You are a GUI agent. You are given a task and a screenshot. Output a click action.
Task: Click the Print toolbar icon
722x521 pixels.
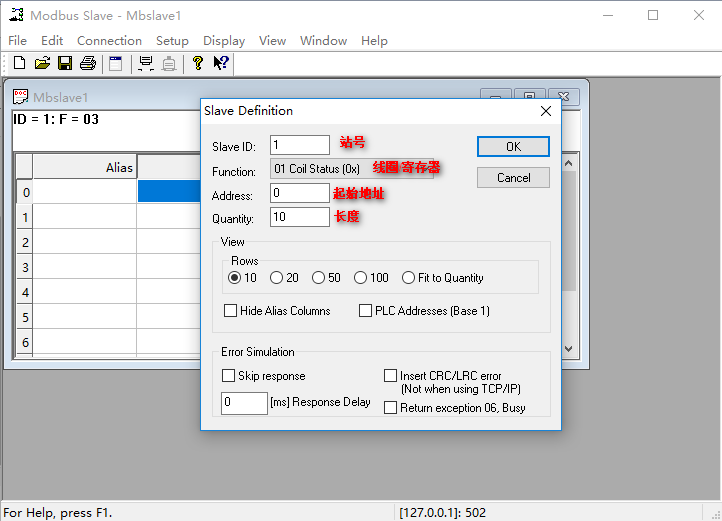[x=88, y=63]
